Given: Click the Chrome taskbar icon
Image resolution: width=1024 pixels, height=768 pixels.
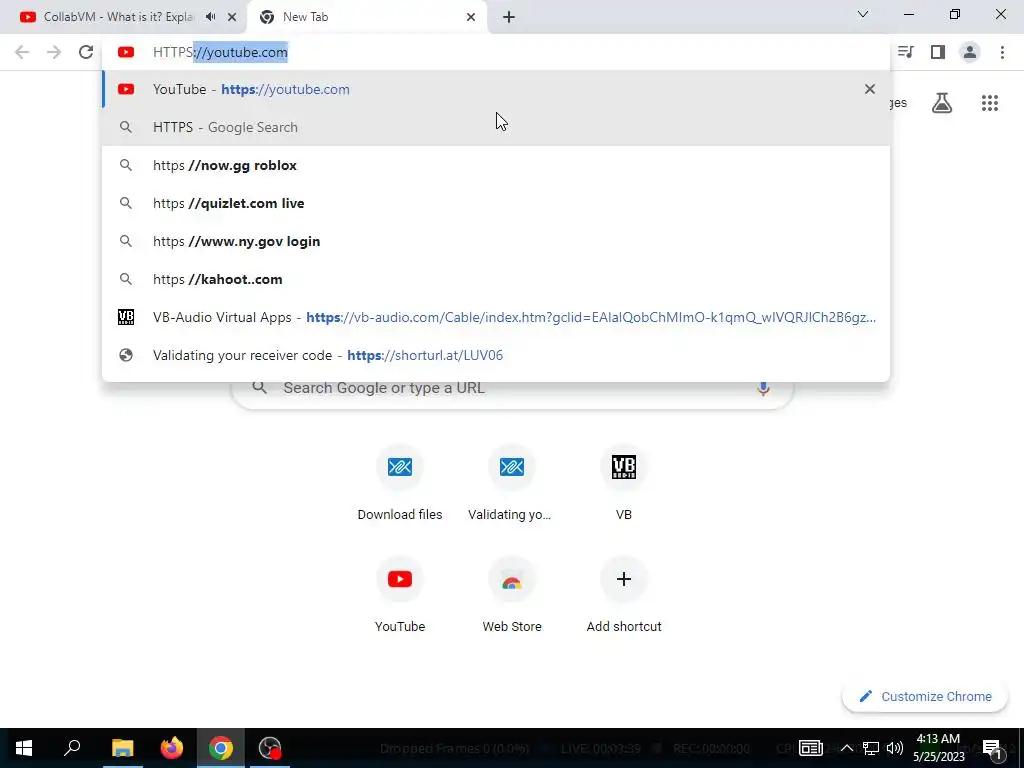Looking at the screenshot, I should click(x=221, y=748).
